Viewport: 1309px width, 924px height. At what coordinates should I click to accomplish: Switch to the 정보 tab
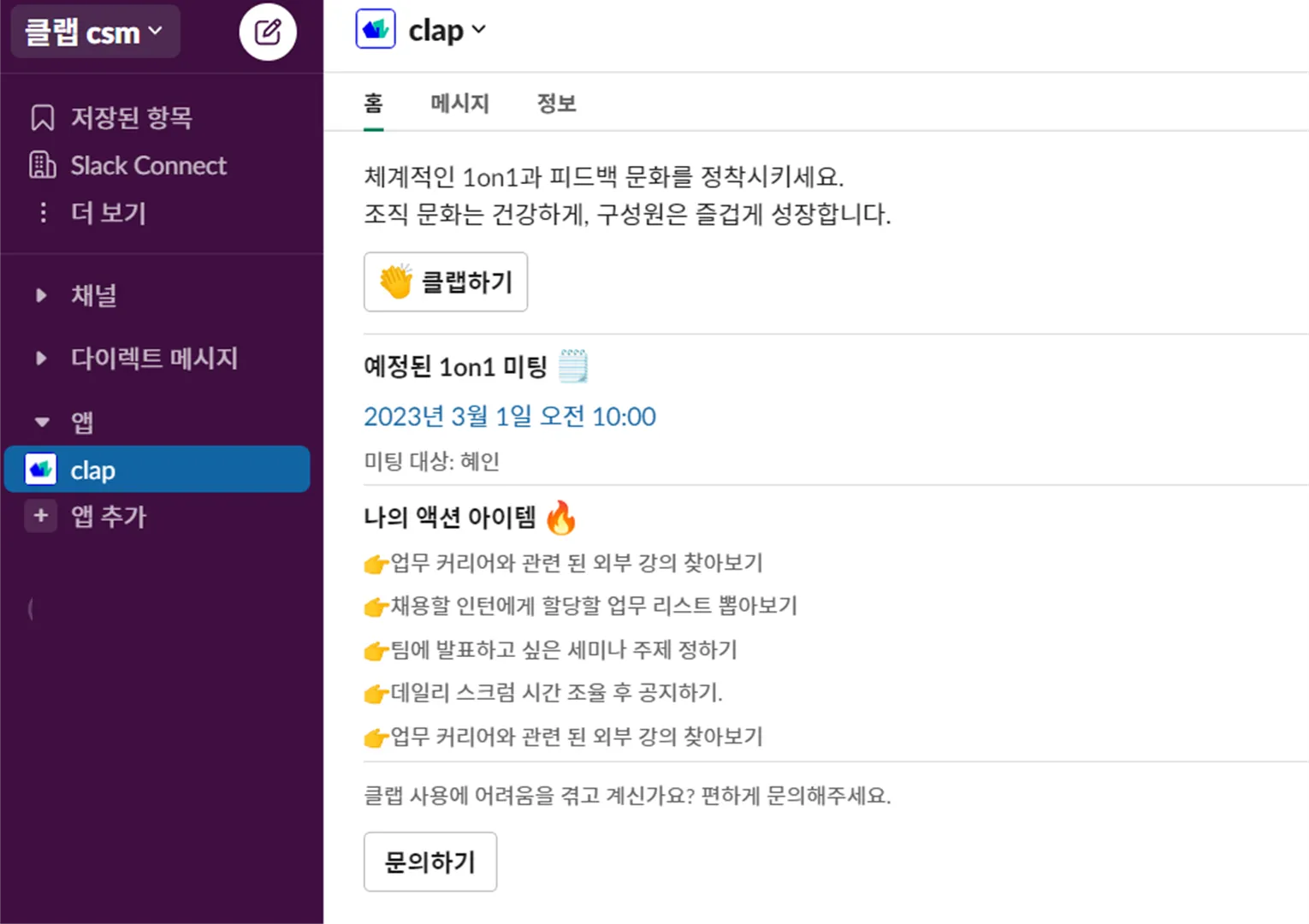pyautogui.click(x=556, y=104)
